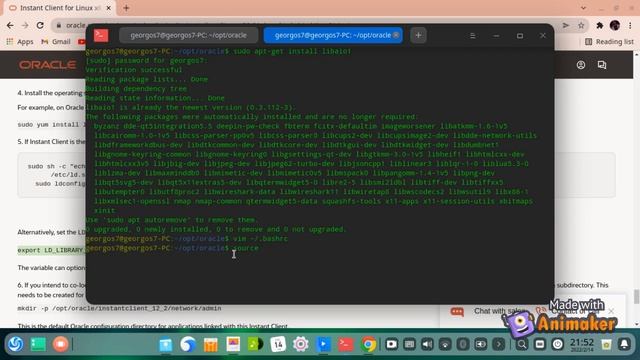
Task: Click Chrome's forward button
Action: point(25,25)
